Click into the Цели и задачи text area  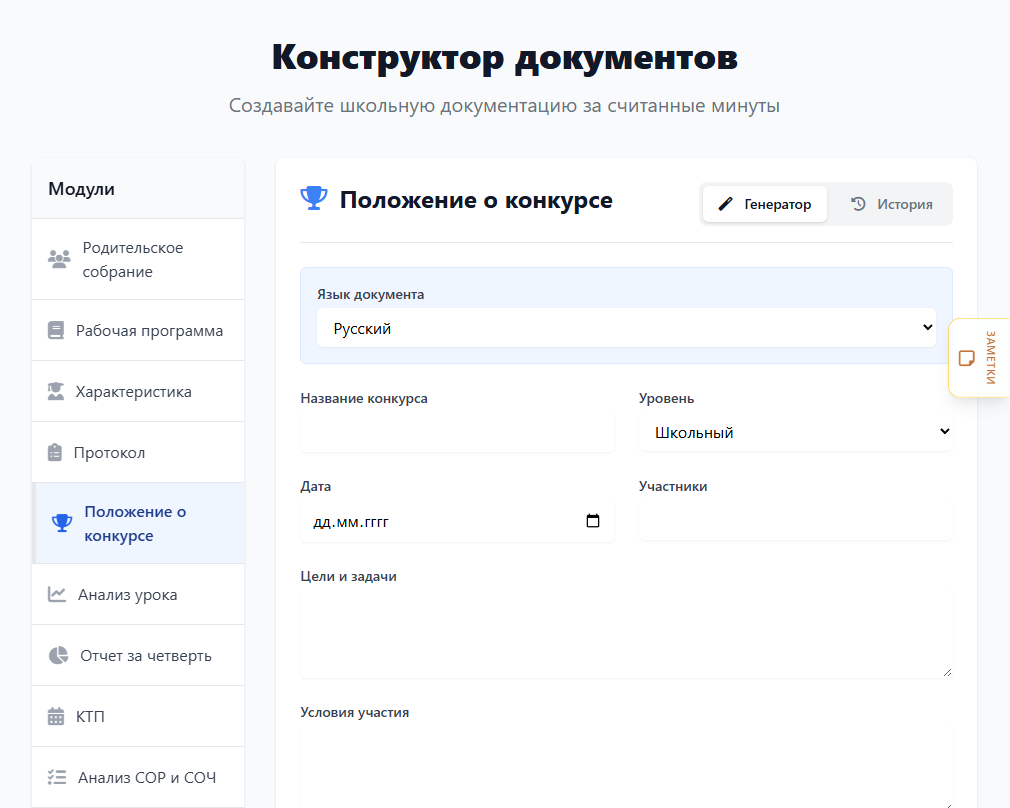626,635
